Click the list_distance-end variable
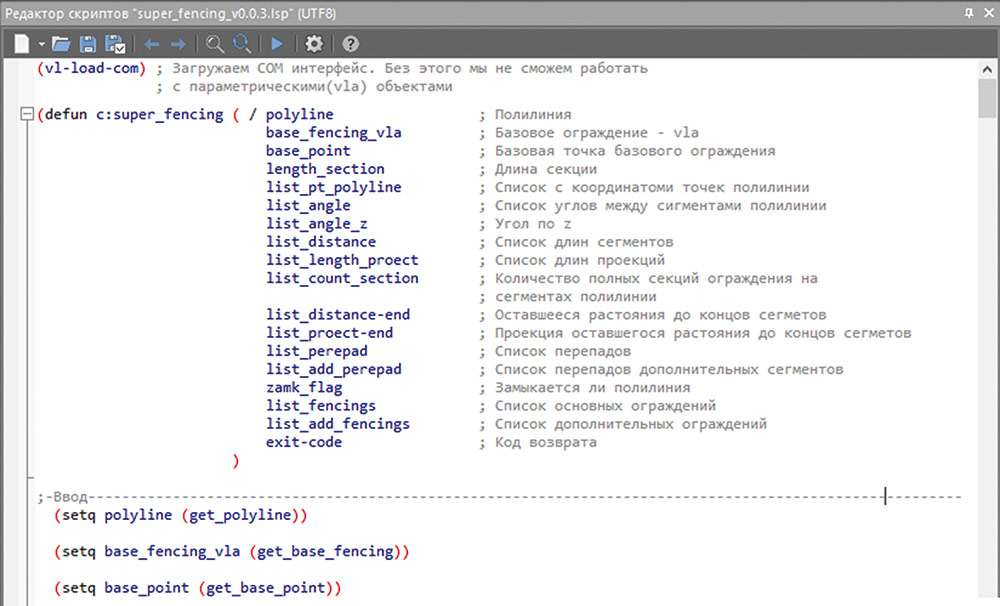Viewport: 1000px width, 606px height. coord(338,314)
